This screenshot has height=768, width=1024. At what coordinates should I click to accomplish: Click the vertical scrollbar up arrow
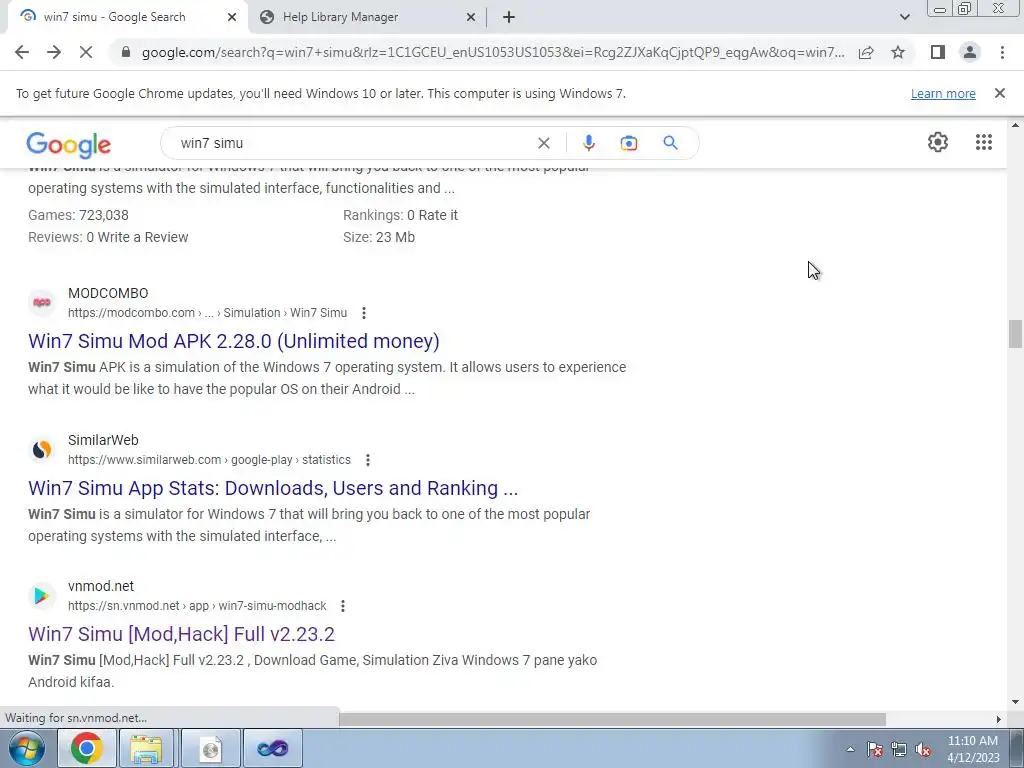pos(1015,125)
